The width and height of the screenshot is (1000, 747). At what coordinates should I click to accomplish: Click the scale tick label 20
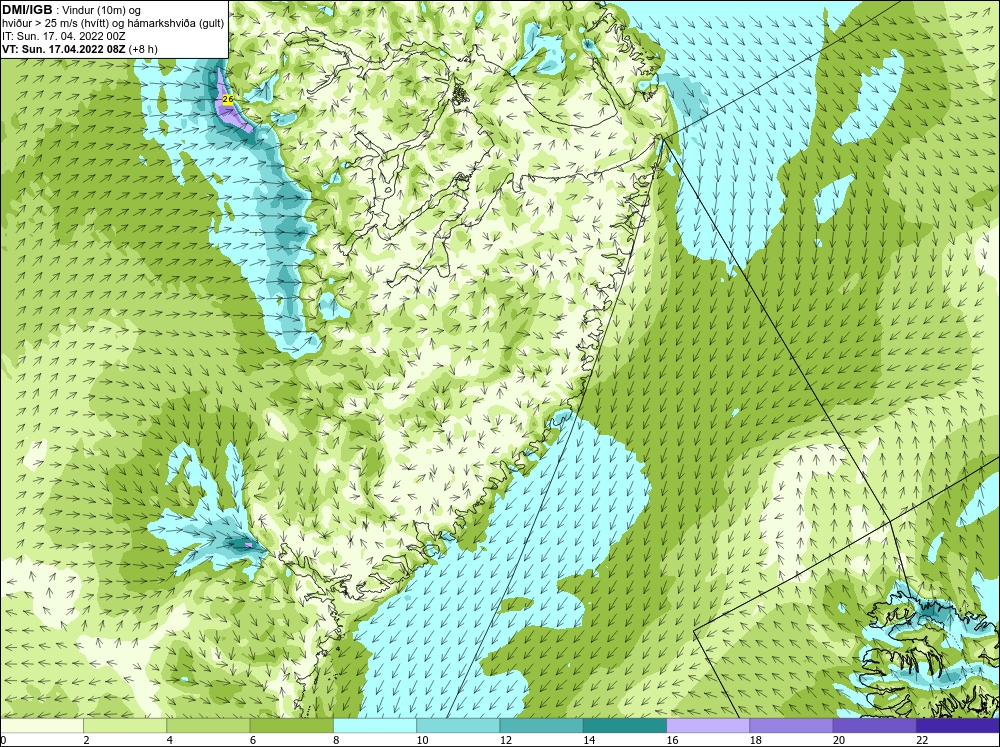pyautogui.click(x=839, y=740)
